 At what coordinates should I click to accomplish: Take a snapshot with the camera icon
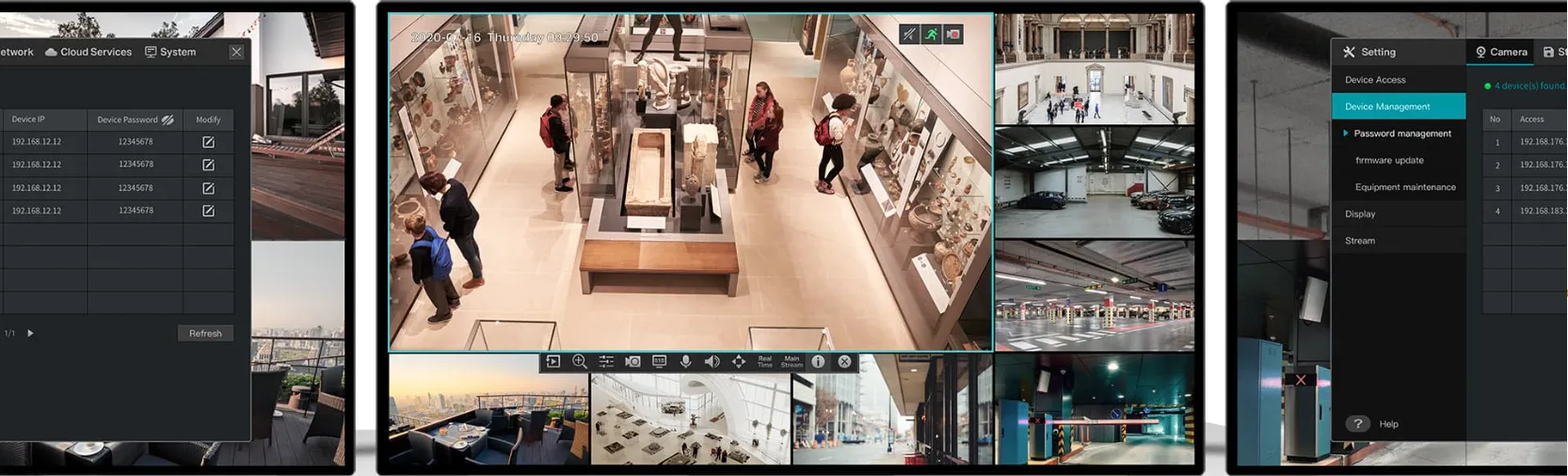[x=632, y=362]
